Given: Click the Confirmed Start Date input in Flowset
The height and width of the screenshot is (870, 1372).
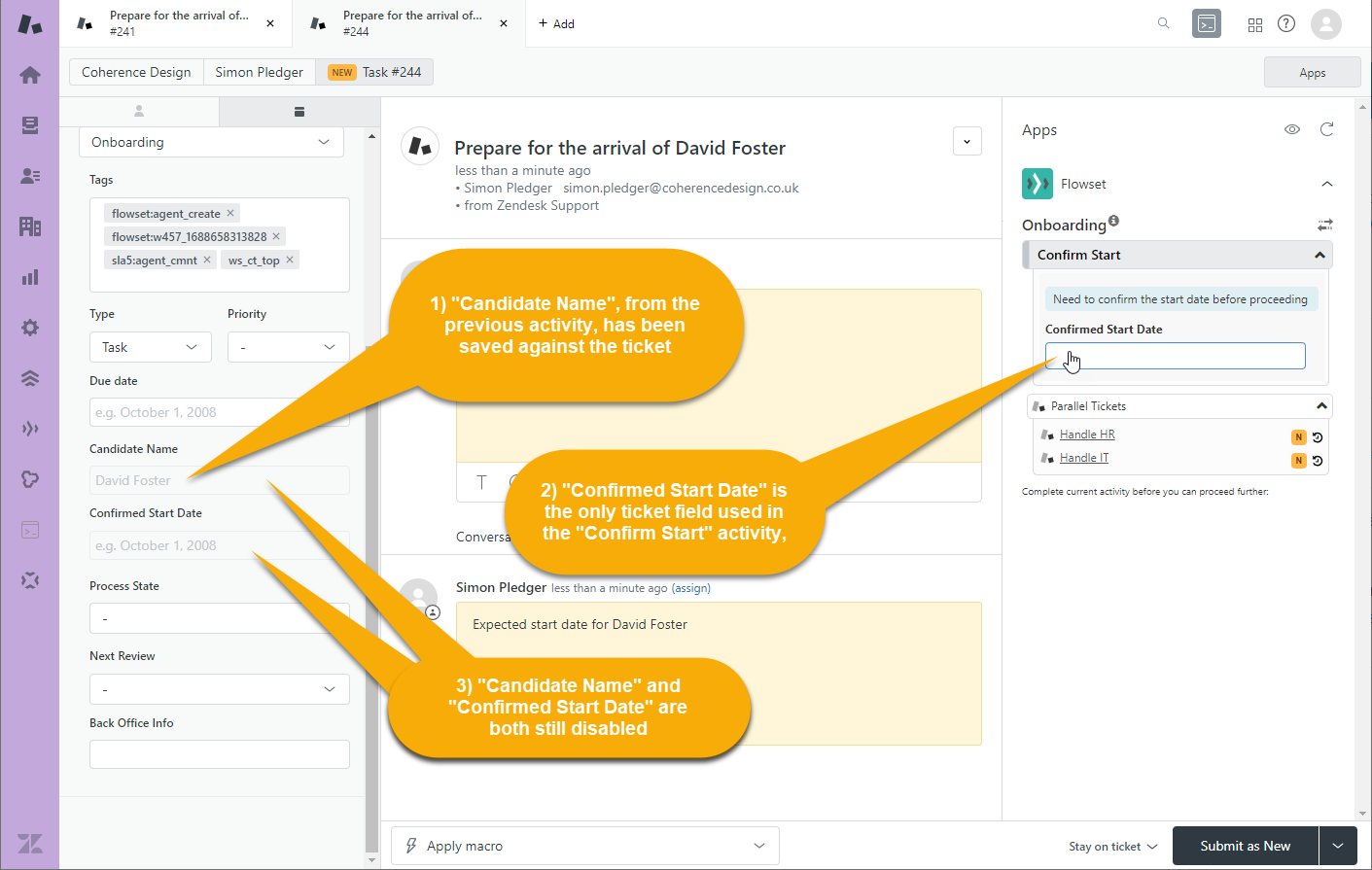Looking at the screenshot, I should click(x=1175, y=356).
